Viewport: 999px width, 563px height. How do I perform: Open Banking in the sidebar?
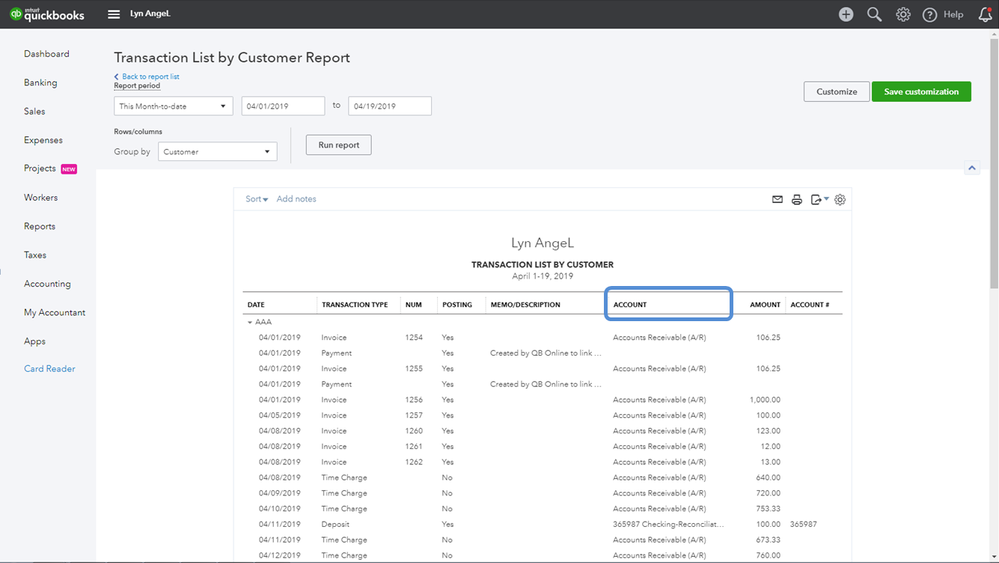(40, 83)
